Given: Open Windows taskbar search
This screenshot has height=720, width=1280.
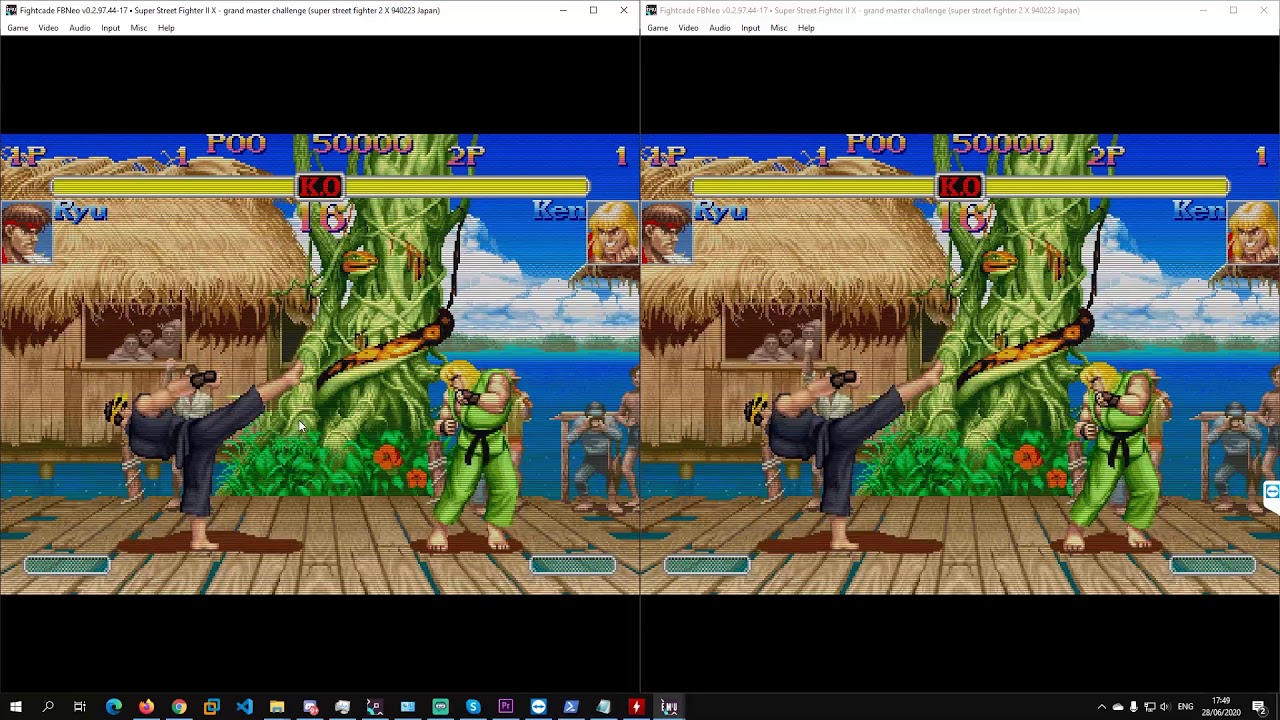Looking at the screenshot, I should coord(47,707).
